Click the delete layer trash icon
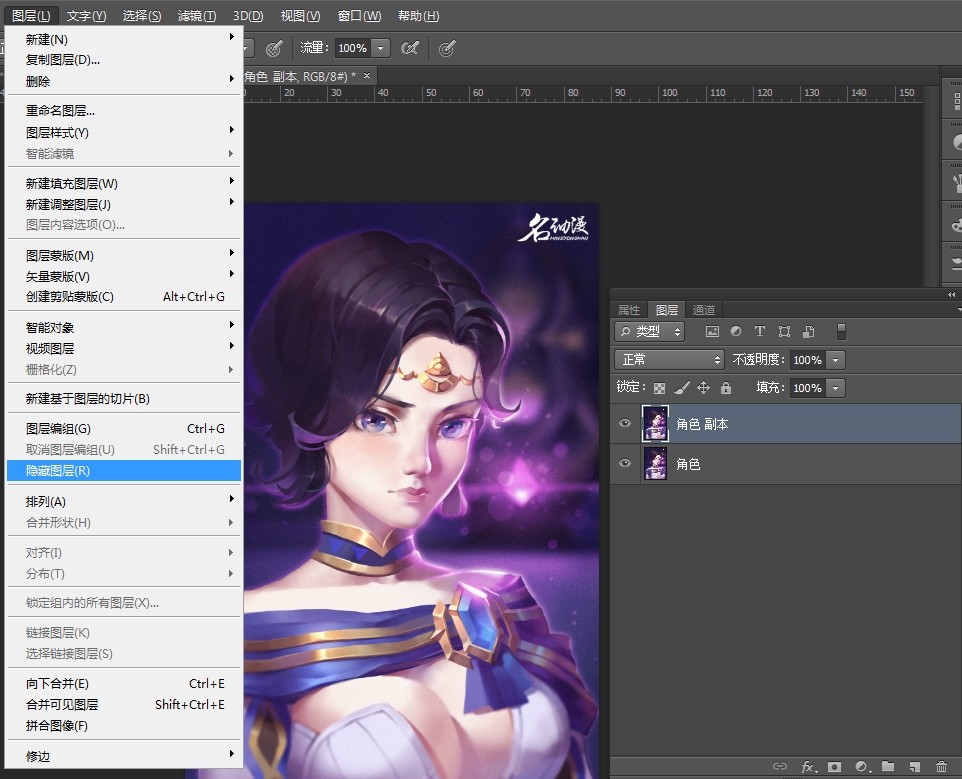962x779 pixels. point(941,767)
